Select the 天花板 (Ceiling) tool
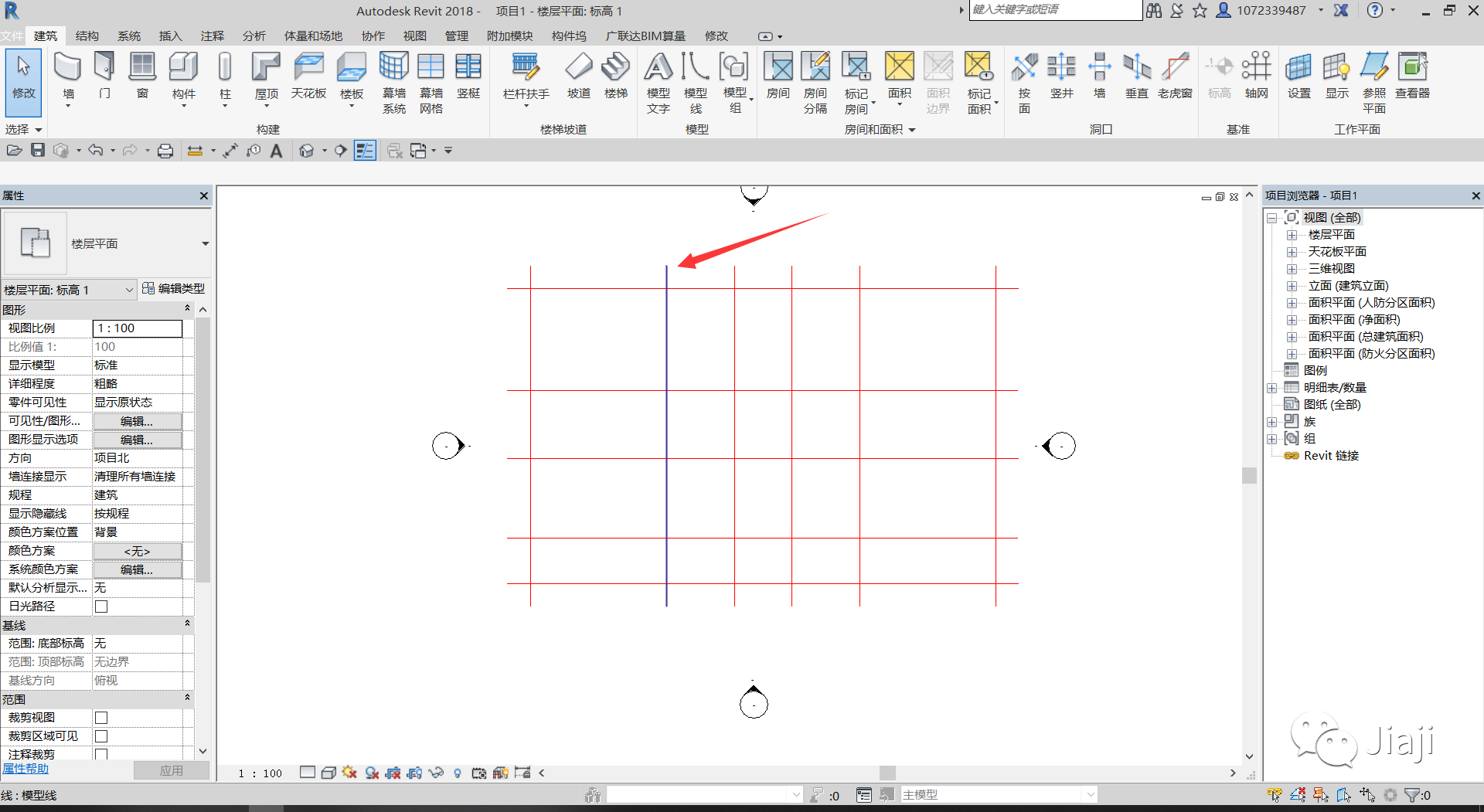The width and height of the screenshot is (1484, 812). [308, 76]
